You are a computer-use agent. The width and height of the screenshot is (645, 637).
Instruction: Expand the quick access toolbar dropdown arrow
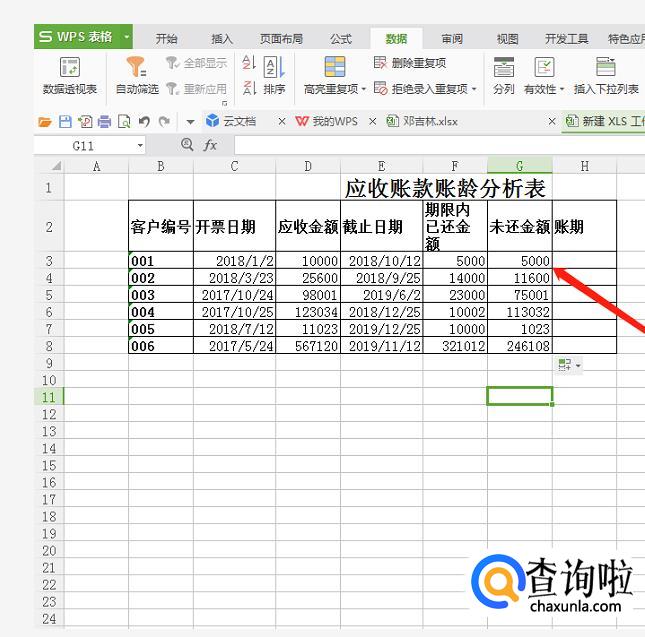click(190, 122)
